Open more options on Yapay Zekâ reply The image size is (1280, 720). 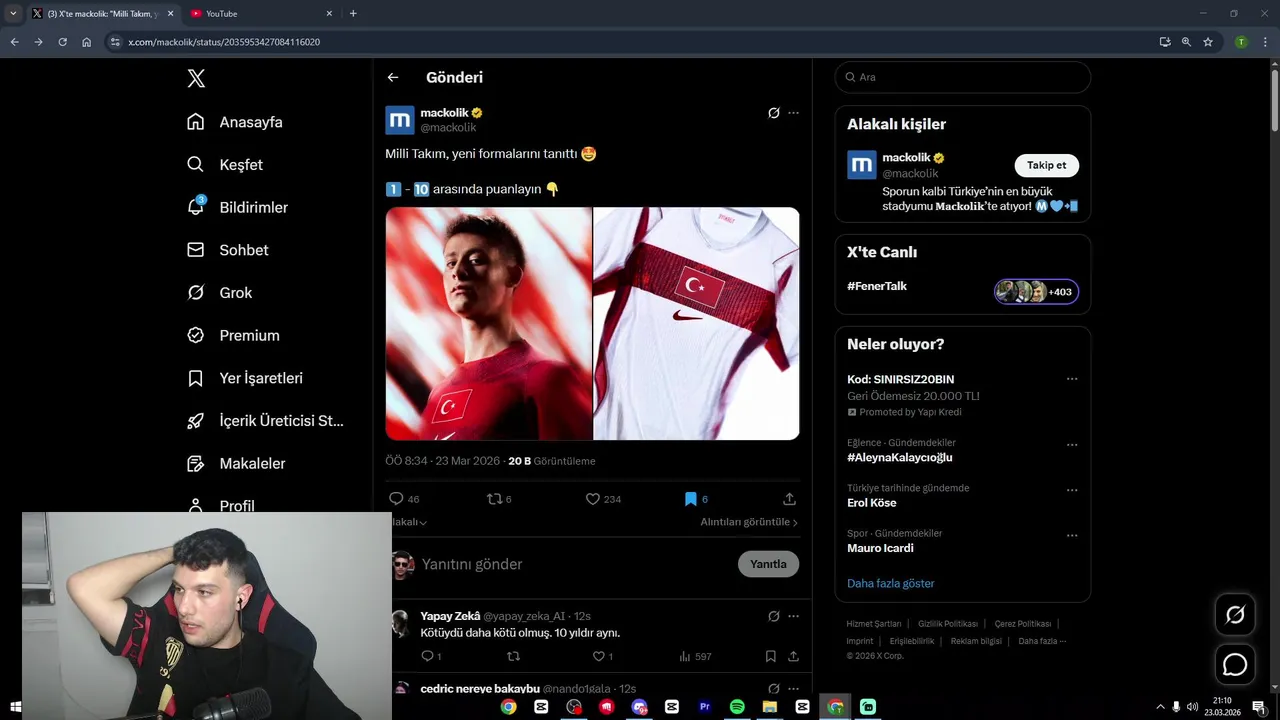pos(793,616)
